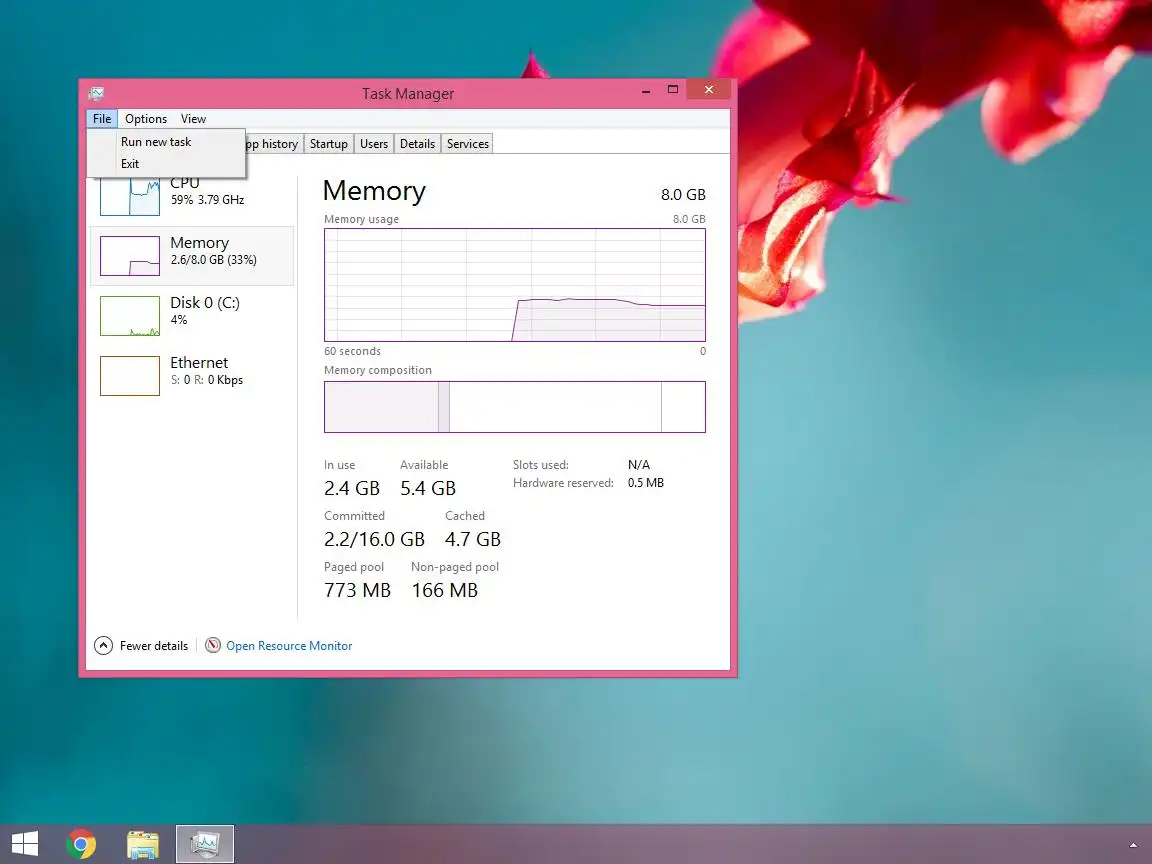Select the CPU performance graph thumbnail
The image size is (1152, 864).
130,196
